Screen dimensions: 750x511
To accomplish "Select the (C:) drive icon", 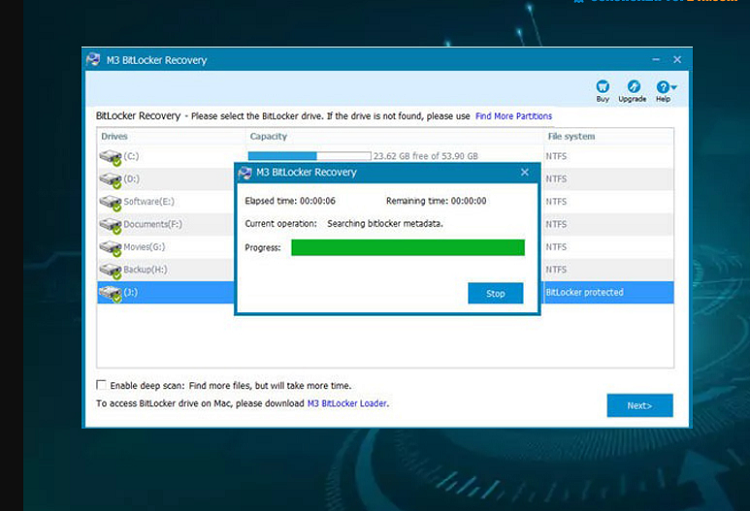I will click(109, 157).
